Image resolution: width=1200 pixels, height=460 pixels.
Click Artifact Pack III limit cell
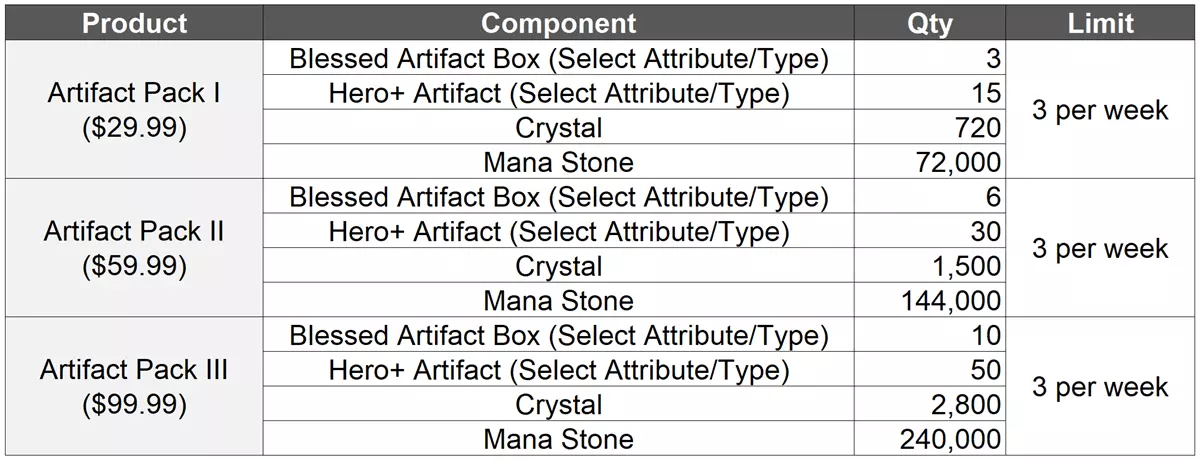[1100, 387]
